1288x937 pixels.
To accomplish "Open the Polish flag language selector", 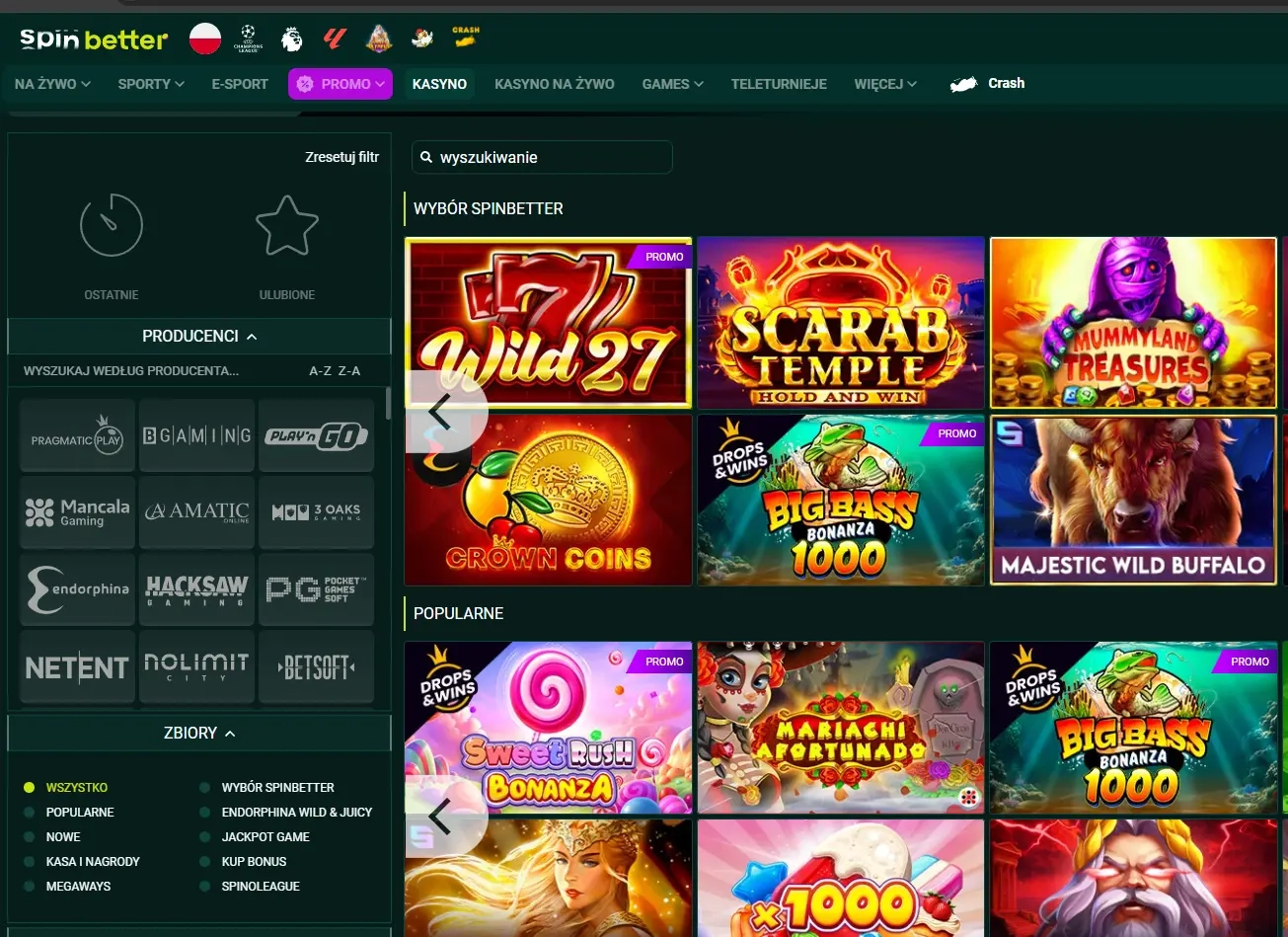I will [x=205, y=39].
